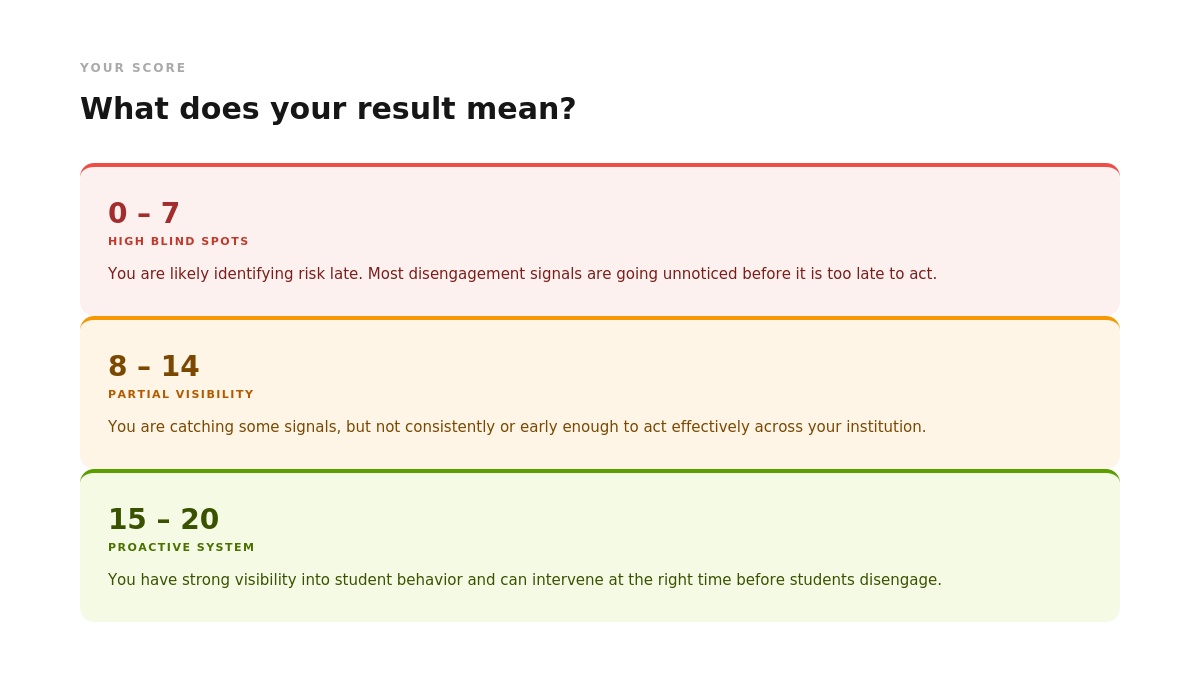This screenshot has height=682, width=1200.
Task: Click the red bar atop first card
Action: coord(600,165)
